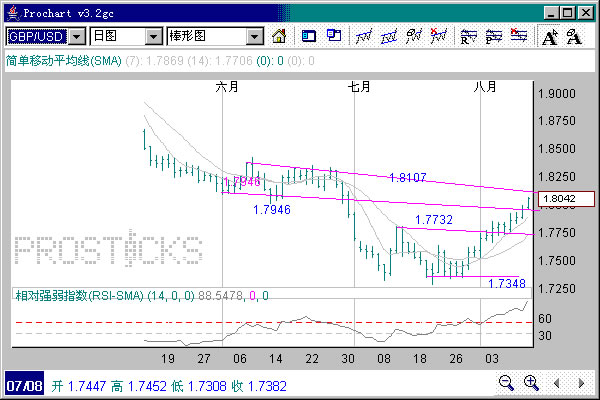The height and width of the screenshot is (400, 600).
Task: Choose the erase trend line tool
Action: [x=414, y=36]
